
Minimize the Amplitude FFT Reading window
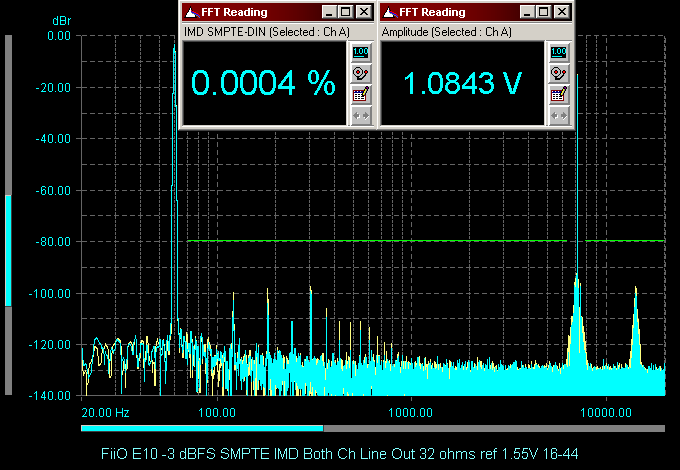coord(527,13)
